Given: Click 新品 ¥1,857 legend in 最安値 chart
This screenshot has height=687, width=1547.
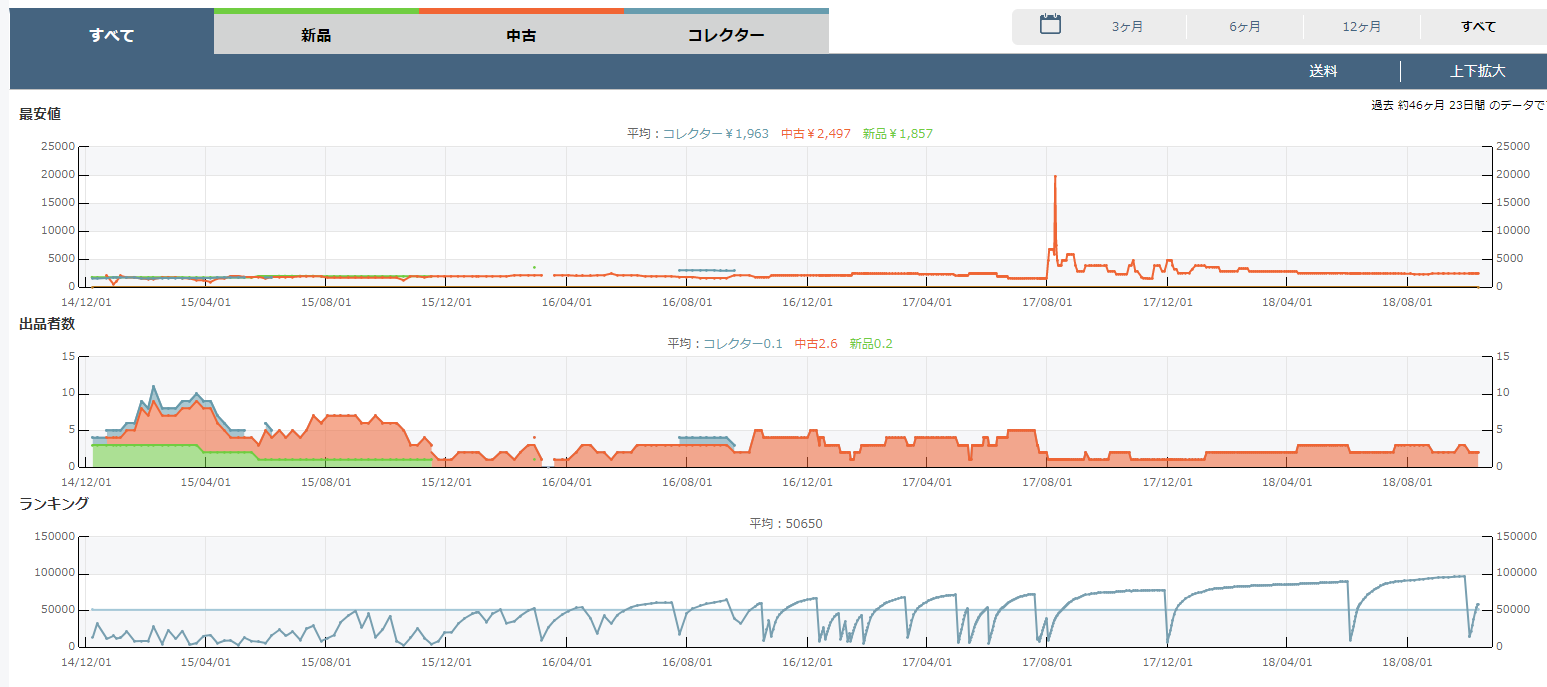Looking at the screenshot, I should [x=897, y=133].
